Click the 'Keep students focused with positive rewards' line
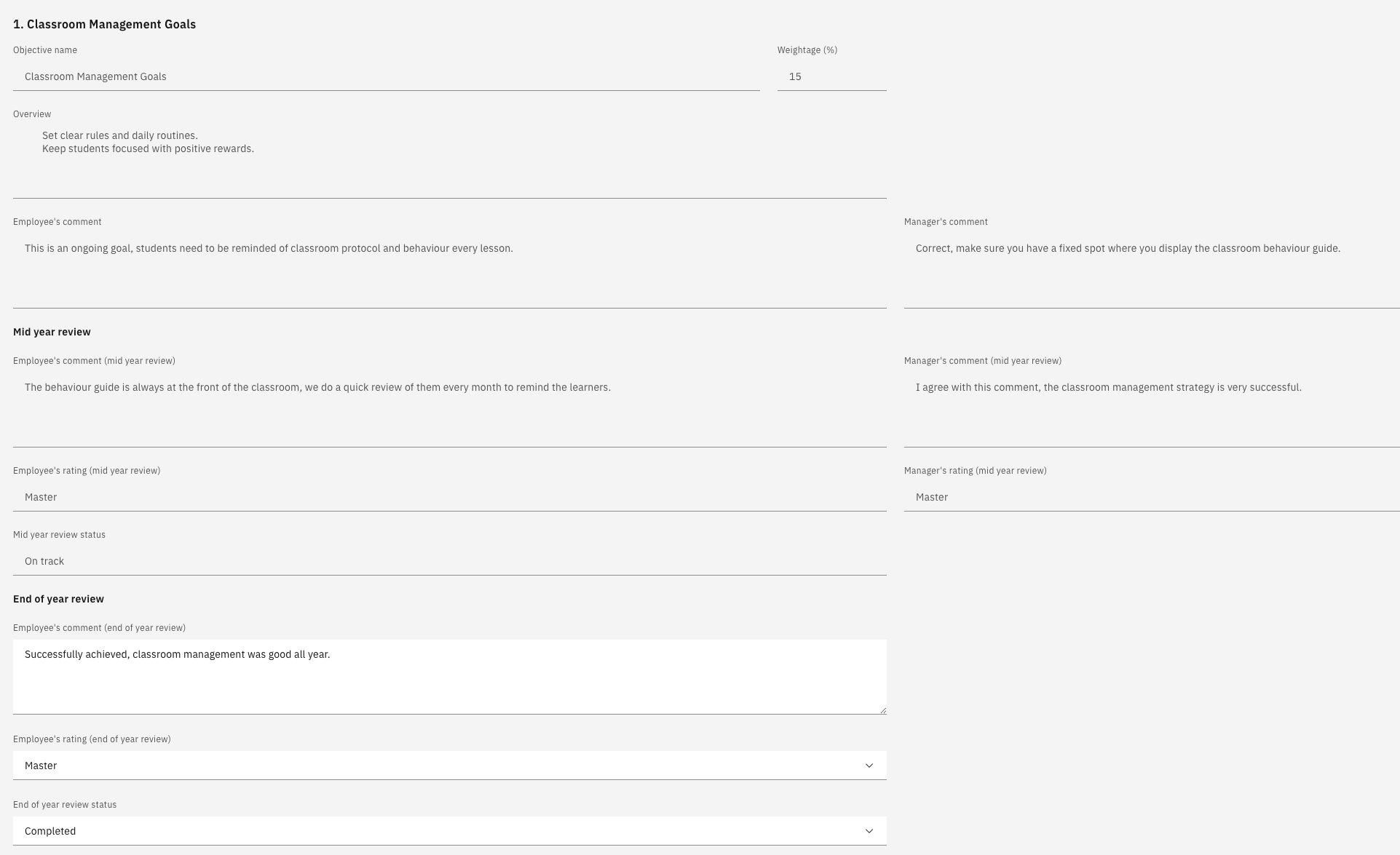Image resolution: width=1400 pixels, height=855 pixels. pos(148,148)
